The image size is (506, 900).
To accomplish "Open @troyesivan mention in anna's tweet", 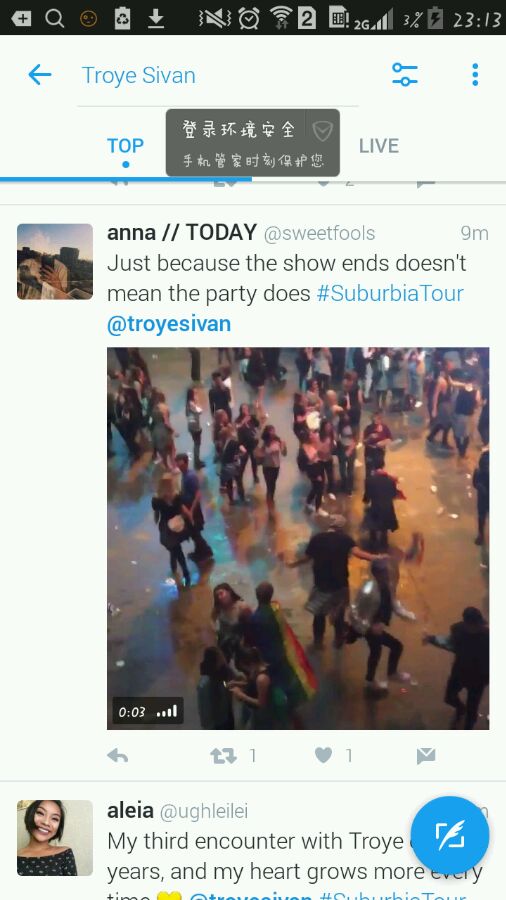I will pos(169,324).
